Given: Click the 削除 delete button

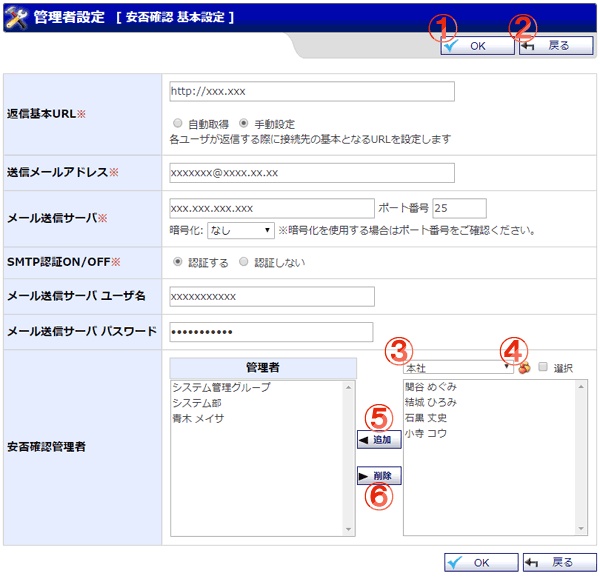Looking at the screenshot, I should pos(379,476).
